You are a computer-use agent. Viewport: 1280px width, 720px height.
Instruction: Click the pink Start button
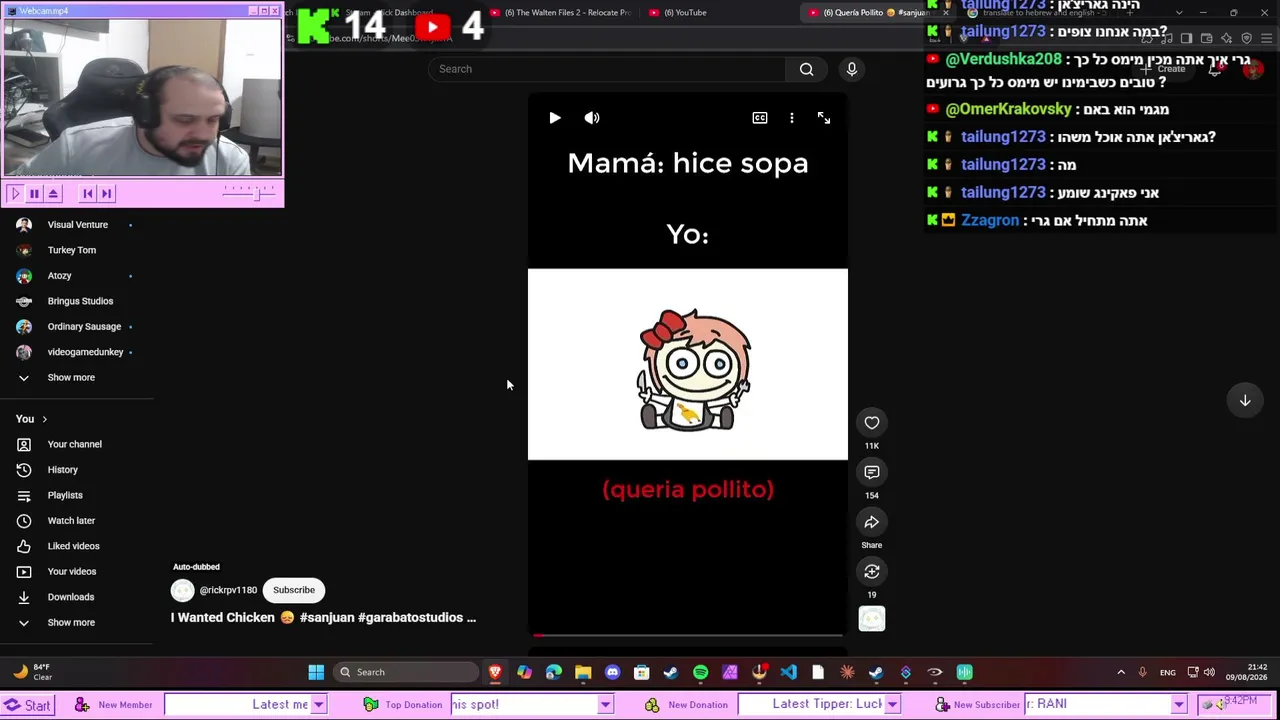point(27,705)
